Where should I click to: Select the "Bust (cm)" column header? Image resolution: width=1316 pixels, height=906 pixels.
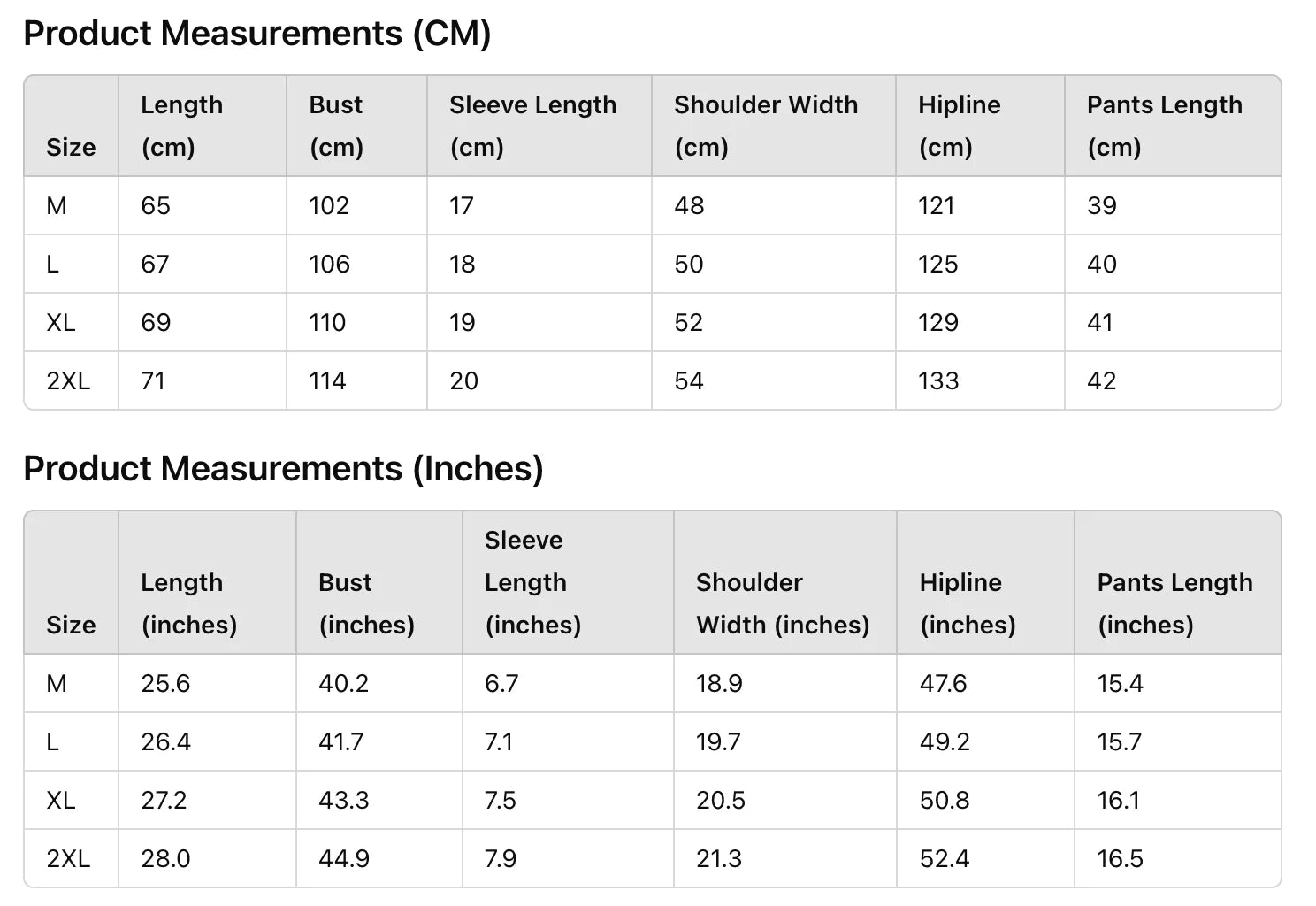click(x=336, y=126)
